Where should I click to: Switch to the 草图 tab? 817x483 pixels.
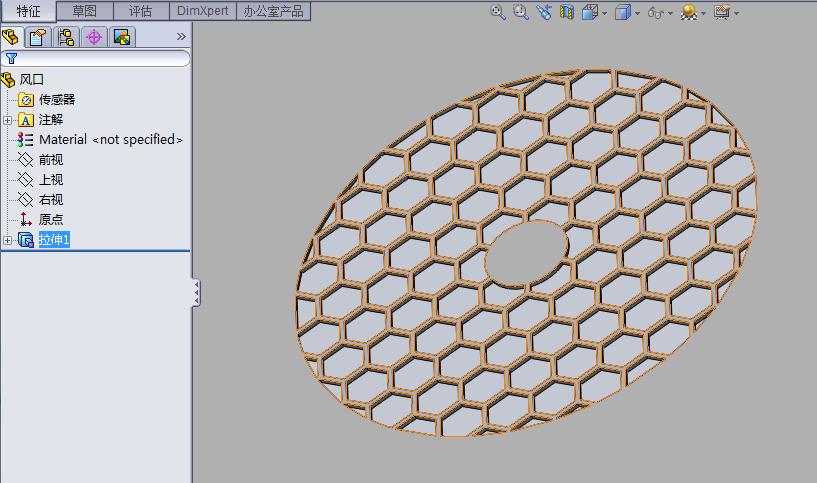click(x=84, y=11)
